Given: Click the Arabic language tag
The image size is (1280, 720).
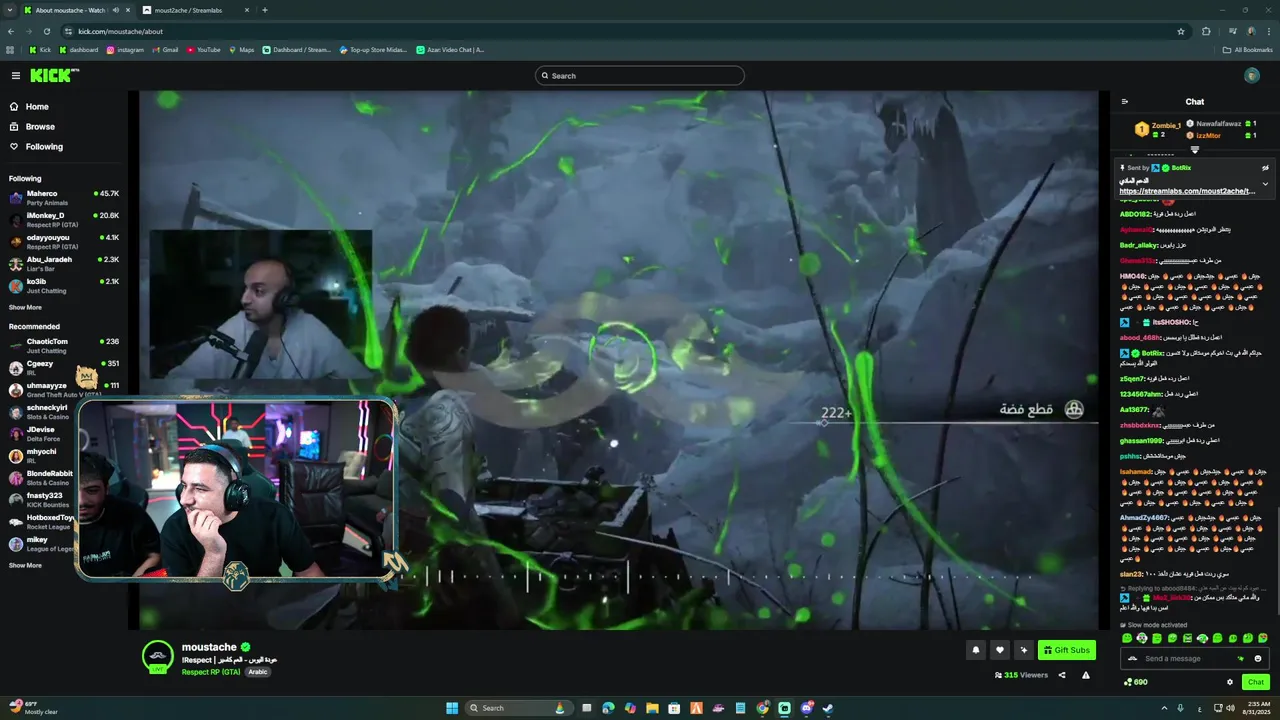Looking at the screenshot, I should pyautogui.click(x=258, y=672).
